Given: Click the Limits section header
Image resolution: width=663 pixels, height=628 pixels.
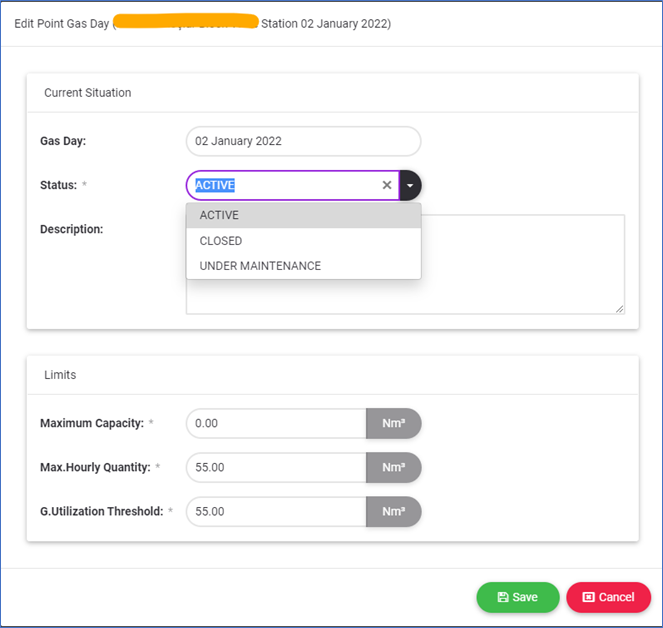Looking at the screenshot, I should [x=60, y=375].
